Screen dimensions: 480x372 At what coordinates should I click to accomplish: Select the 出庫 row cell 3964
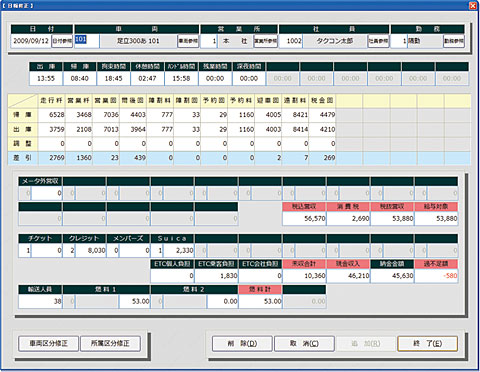[x=133, y=129]
